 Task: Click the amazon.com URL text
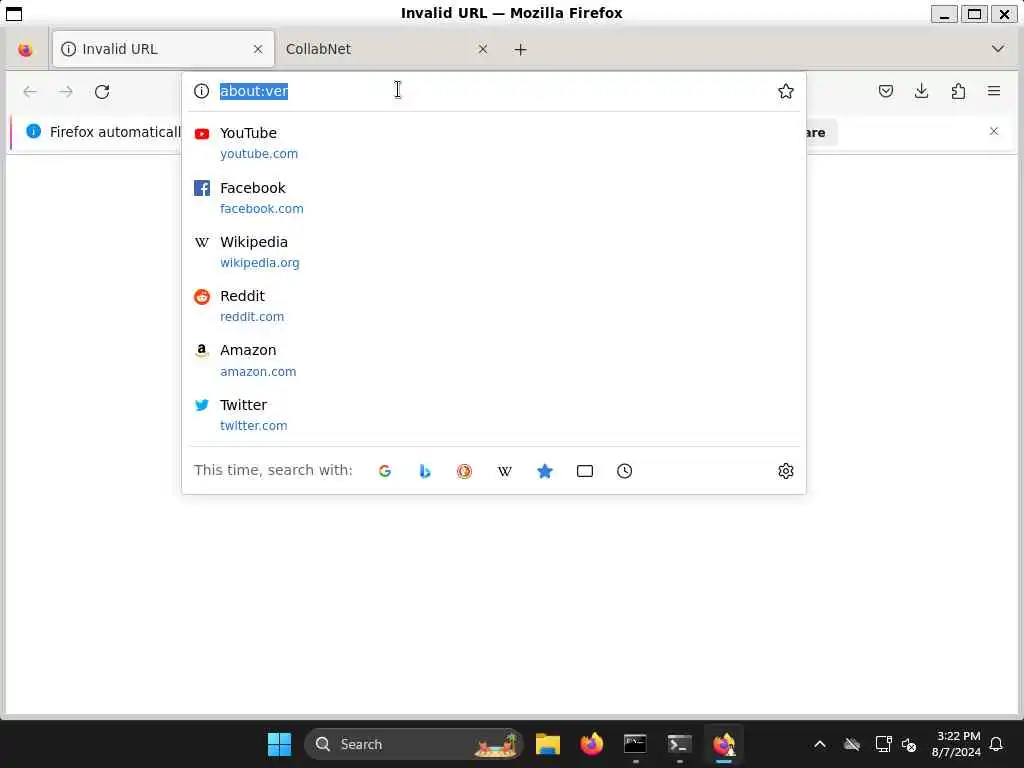click(258, 372)
